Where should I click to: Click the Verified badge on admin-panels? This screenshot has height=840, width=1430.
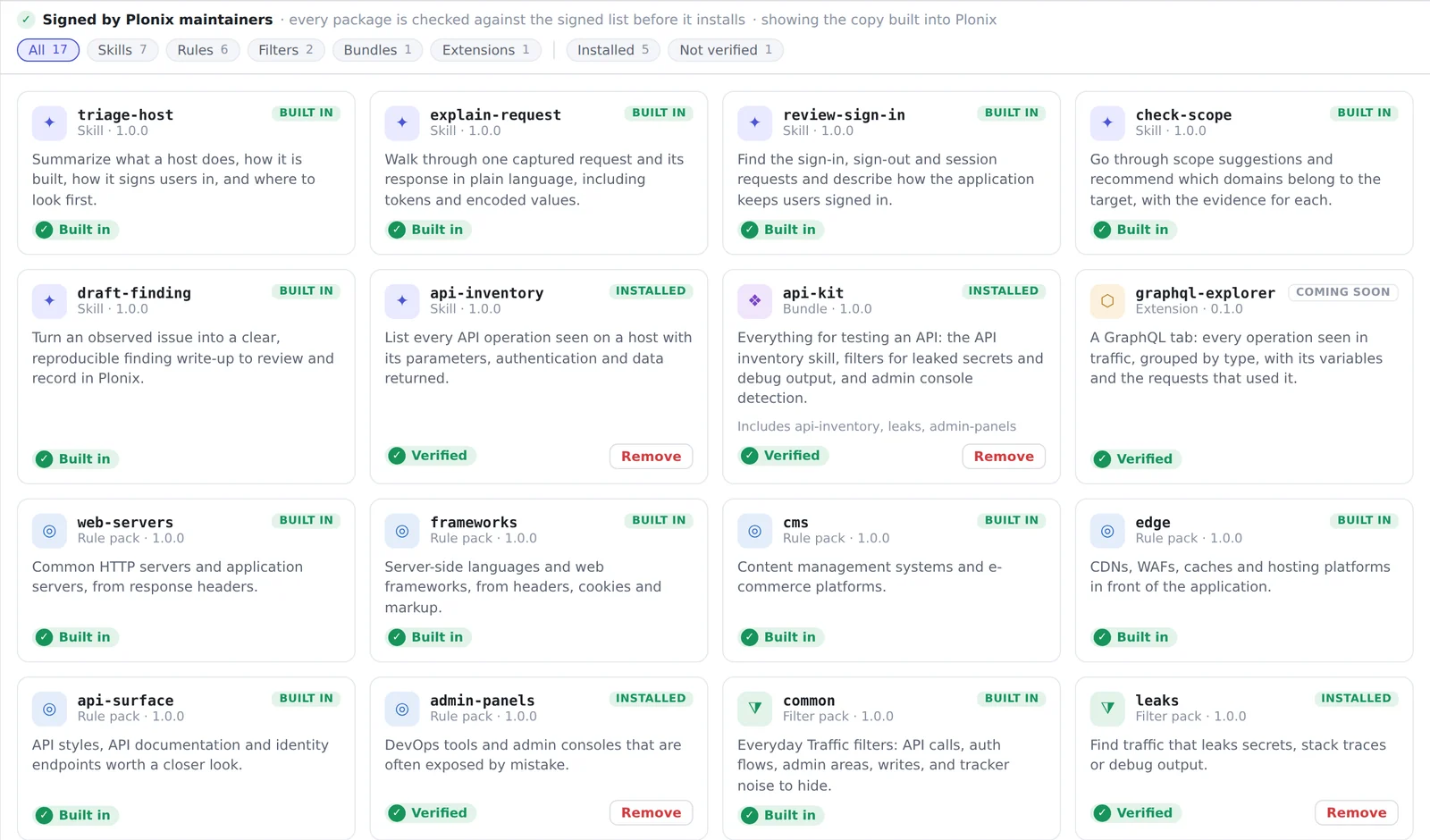coord(430,813)
